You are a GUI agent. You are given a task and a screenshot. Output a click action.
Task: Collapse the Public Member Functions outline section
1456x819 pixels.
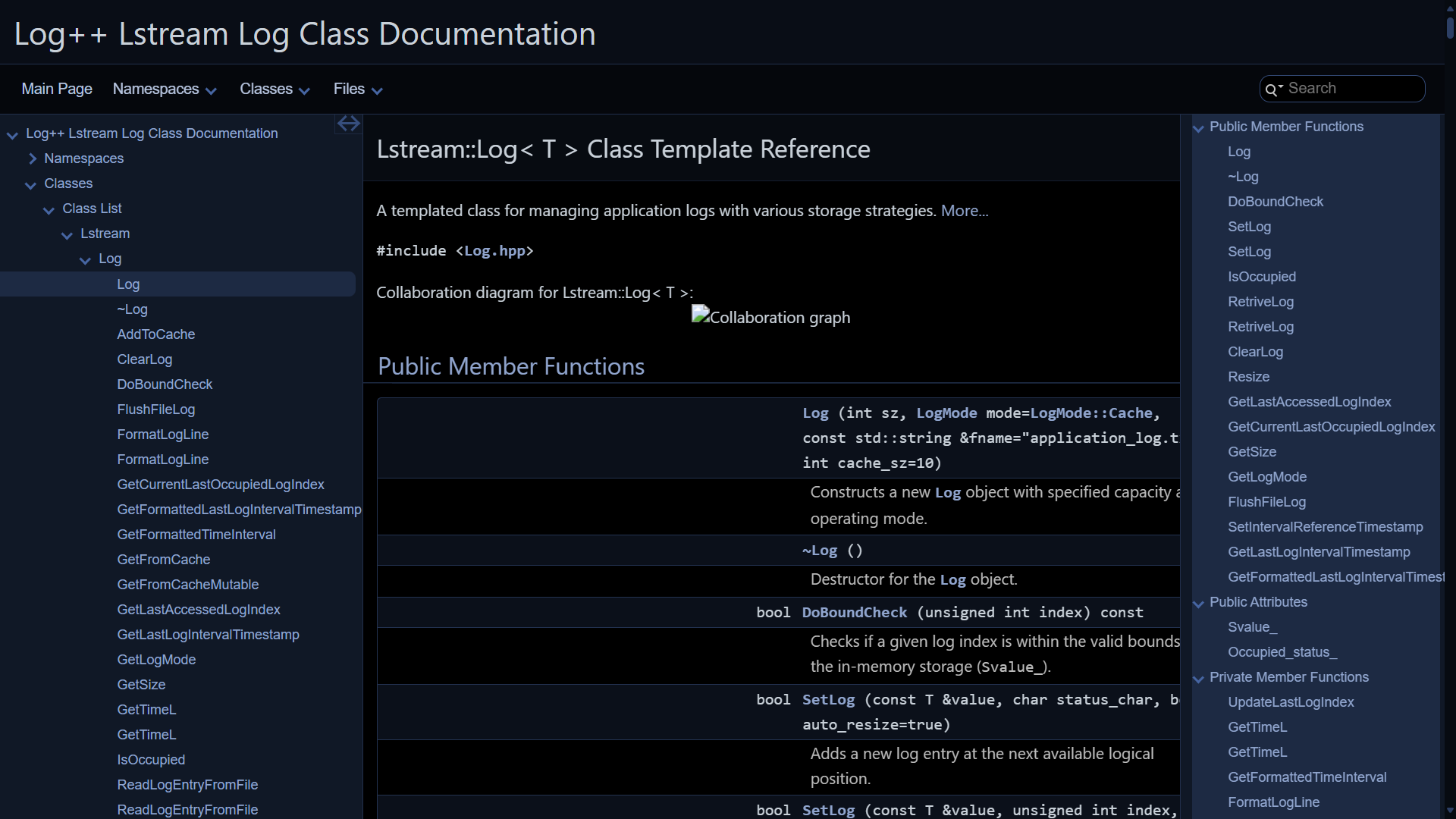(x=1199, y=128)
